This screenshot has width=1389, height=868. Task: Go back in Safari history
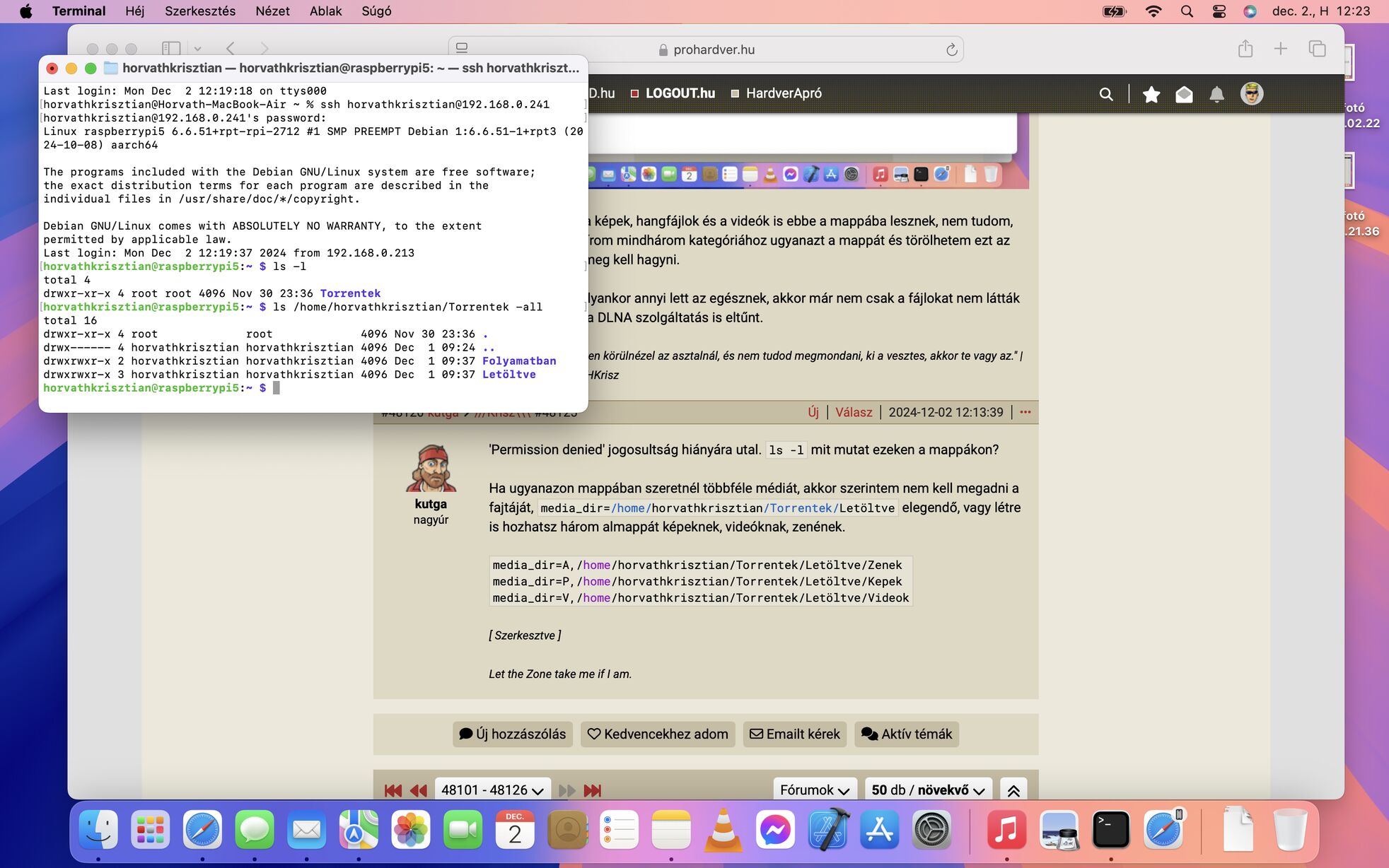point(231,49)
